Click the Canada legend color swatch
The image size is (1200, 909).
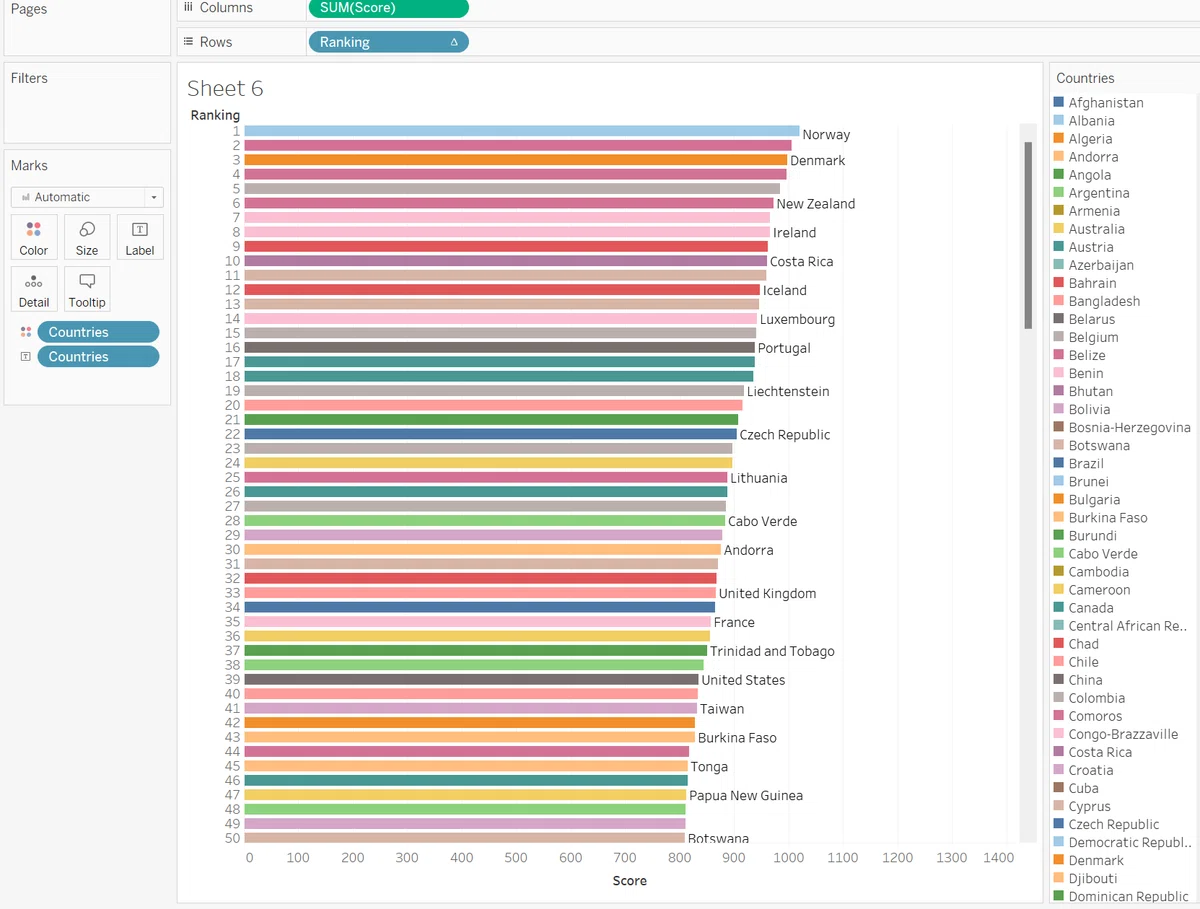pos(1058,607)
